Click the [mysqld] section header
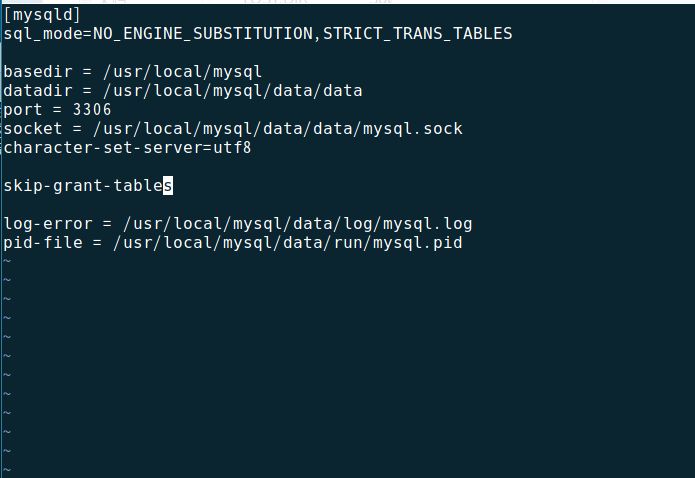695x478 pixels. pos(42,15)
